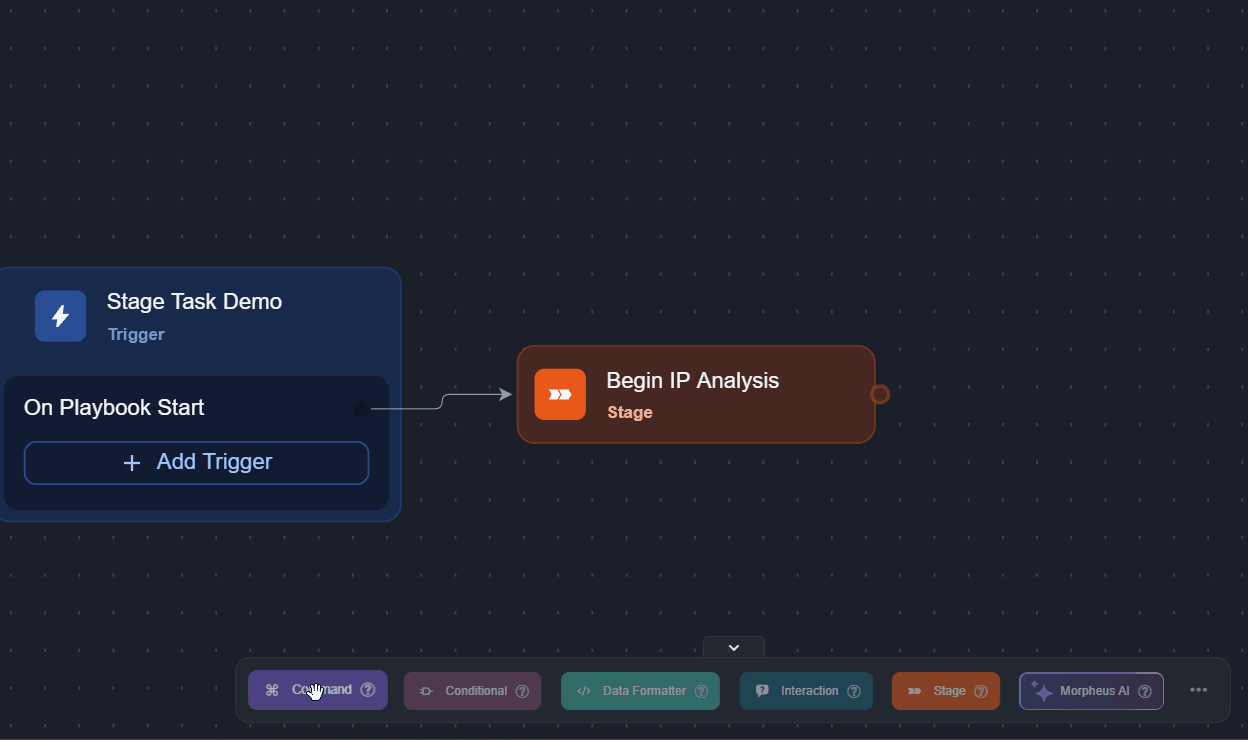
Task: Click the Interaction help question mark
Action: pyautogui.click(x=854, y=691)
